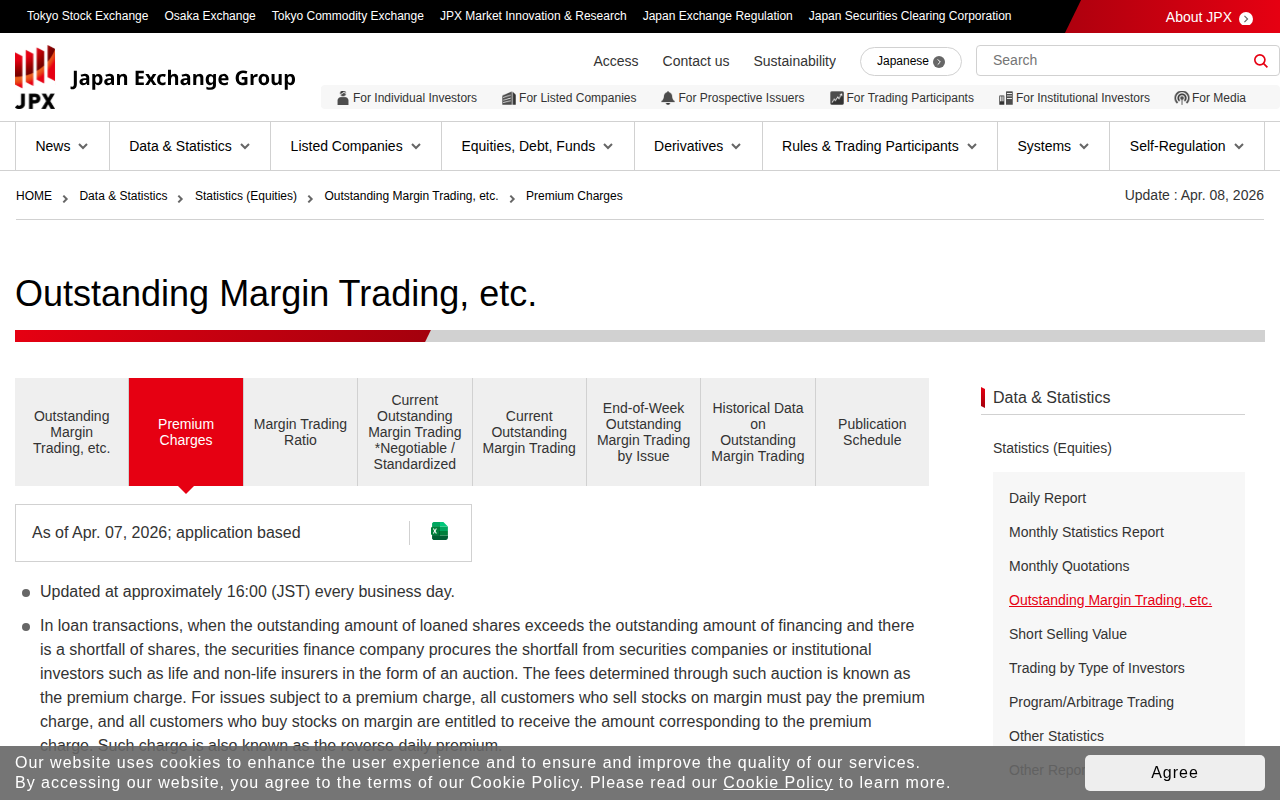This screenshot has height=800, width=1280.
Task: Click the 'As of Apr. 07, 2026; application based' text
Action: (166, 533)
